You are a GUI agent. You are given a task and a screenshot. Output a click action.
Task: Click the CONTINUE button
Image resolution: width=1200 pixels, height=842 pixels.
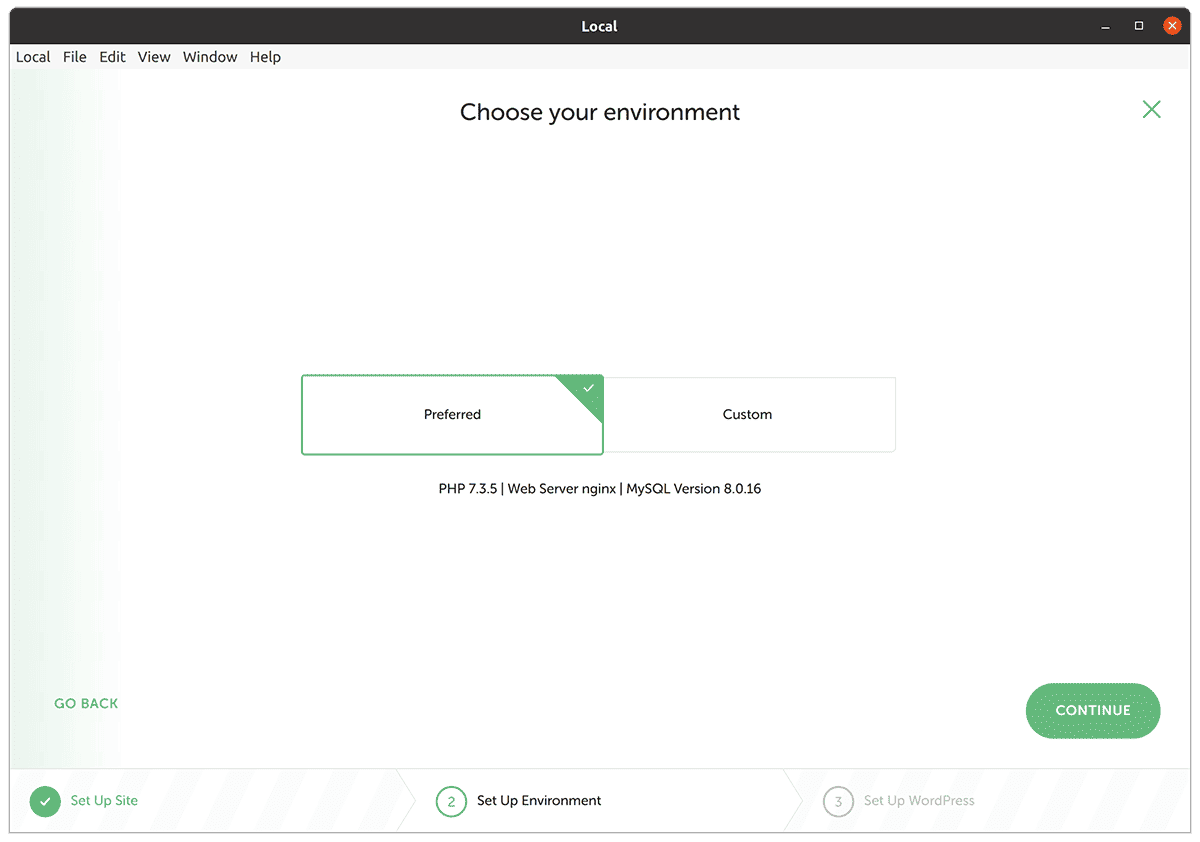coord(1093,711)
